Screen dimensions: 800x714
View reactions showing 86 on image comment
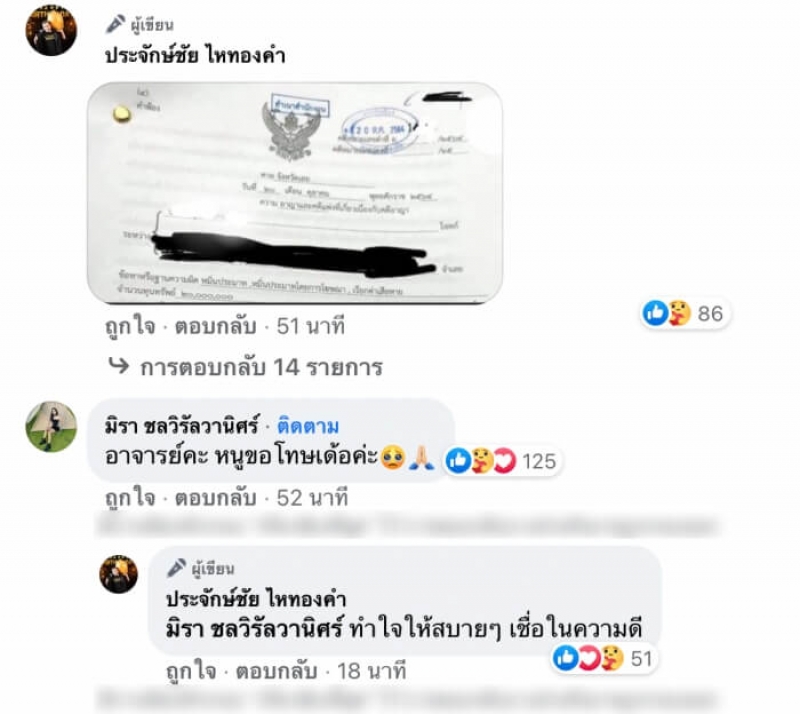click(x=686, y=313)
